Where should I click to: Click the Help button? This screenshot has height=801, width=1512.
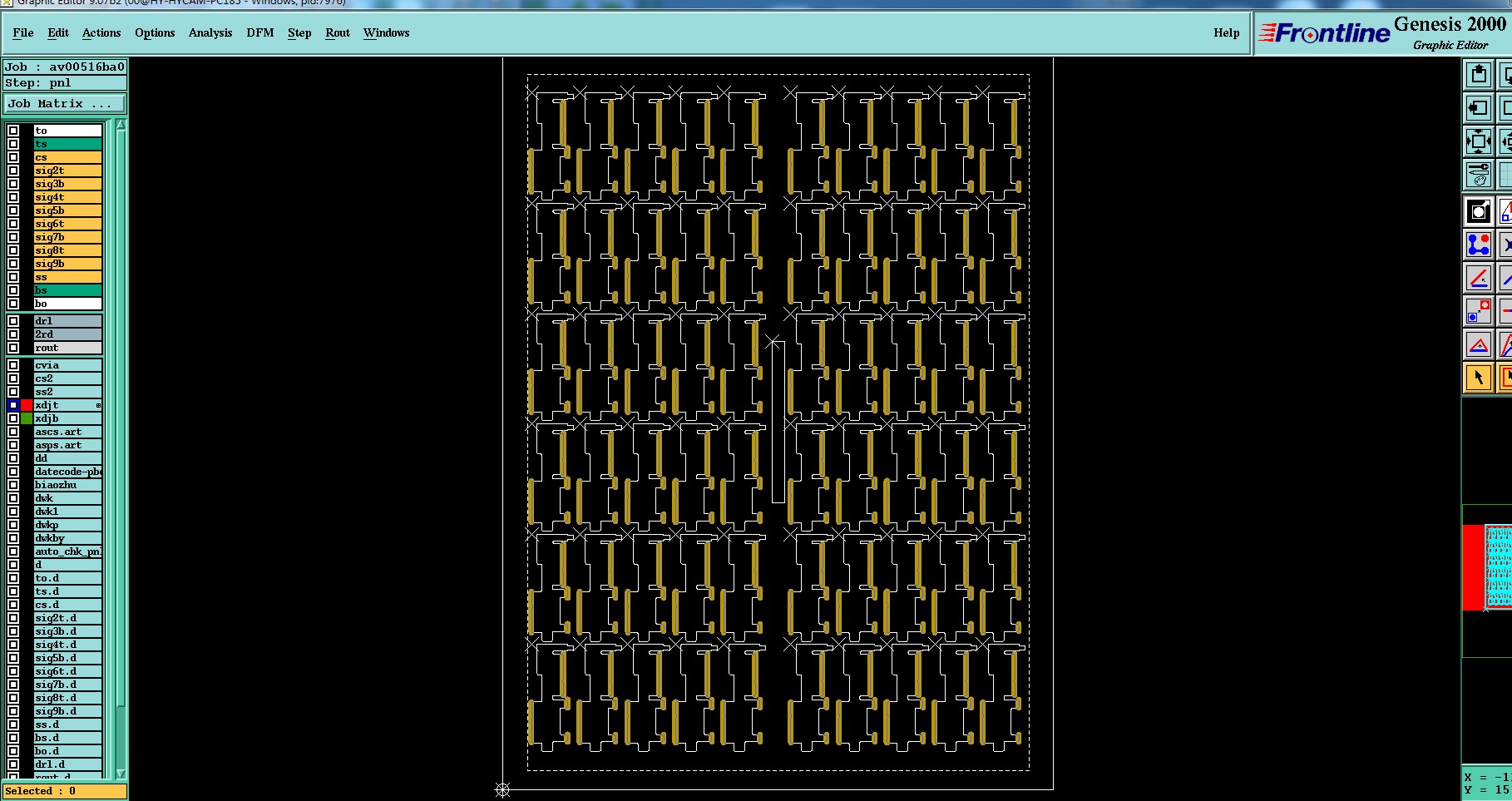(1226, 32)
